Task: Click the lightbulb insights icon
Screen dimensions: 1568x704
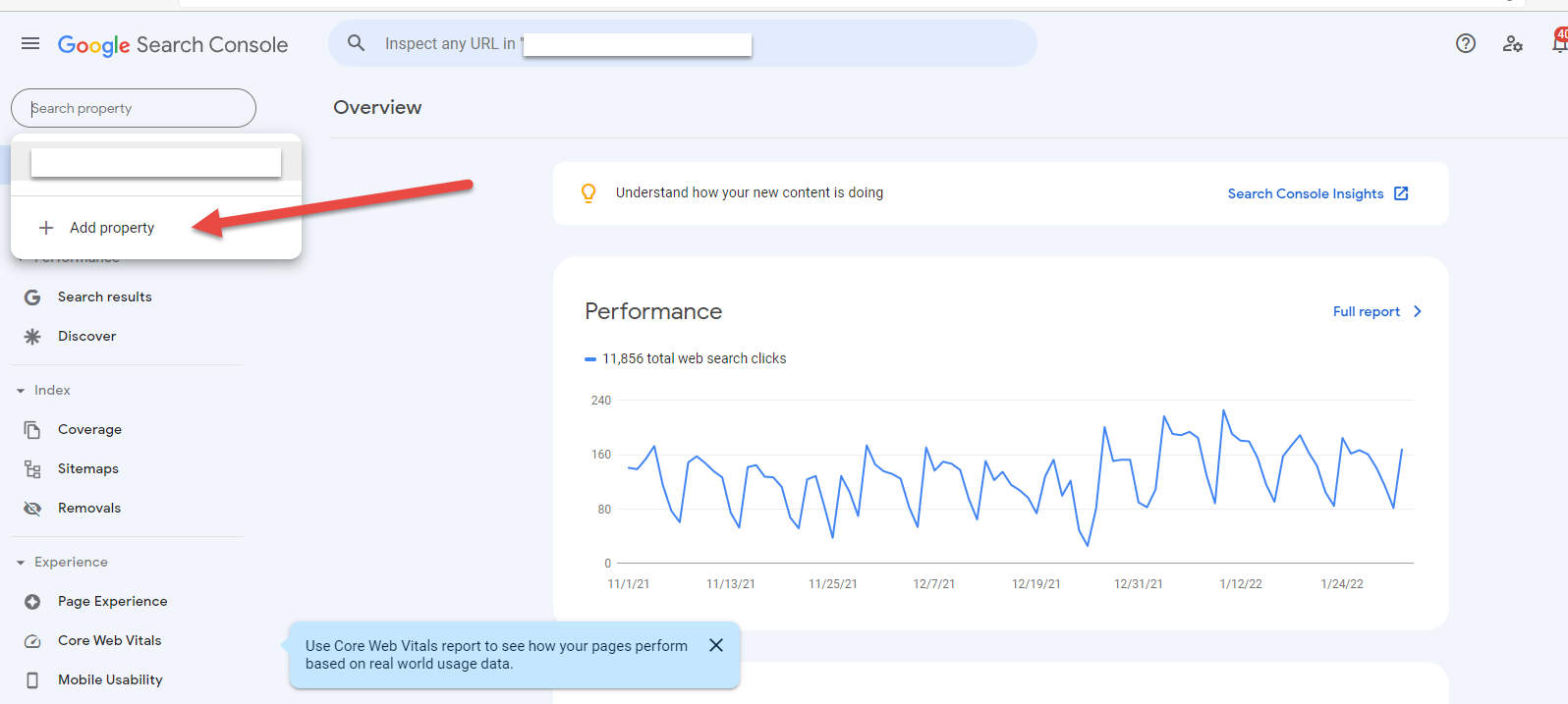Action: click(588, 193)
